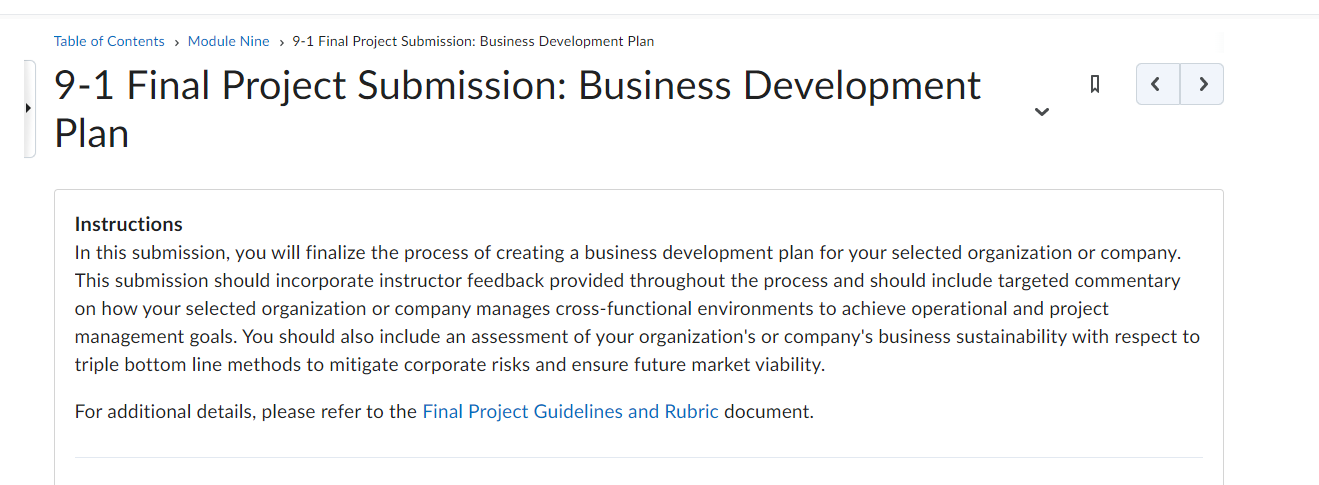Click the breadcrumb separator after Module Nine
Screen dimensions: 1319x485
[281, 42]
